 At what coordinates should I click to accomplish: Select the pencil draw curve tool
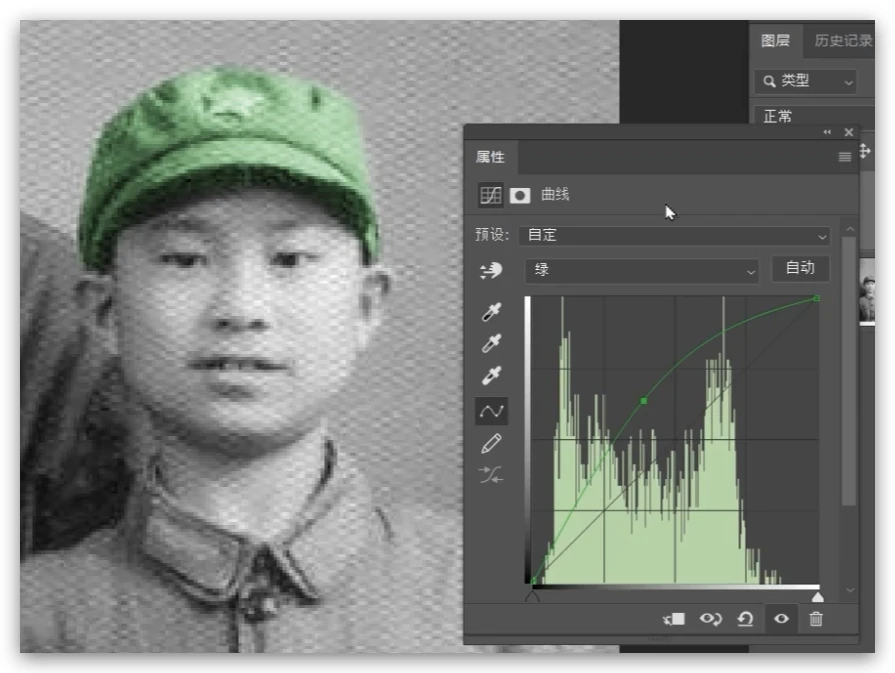coord(491,443)
